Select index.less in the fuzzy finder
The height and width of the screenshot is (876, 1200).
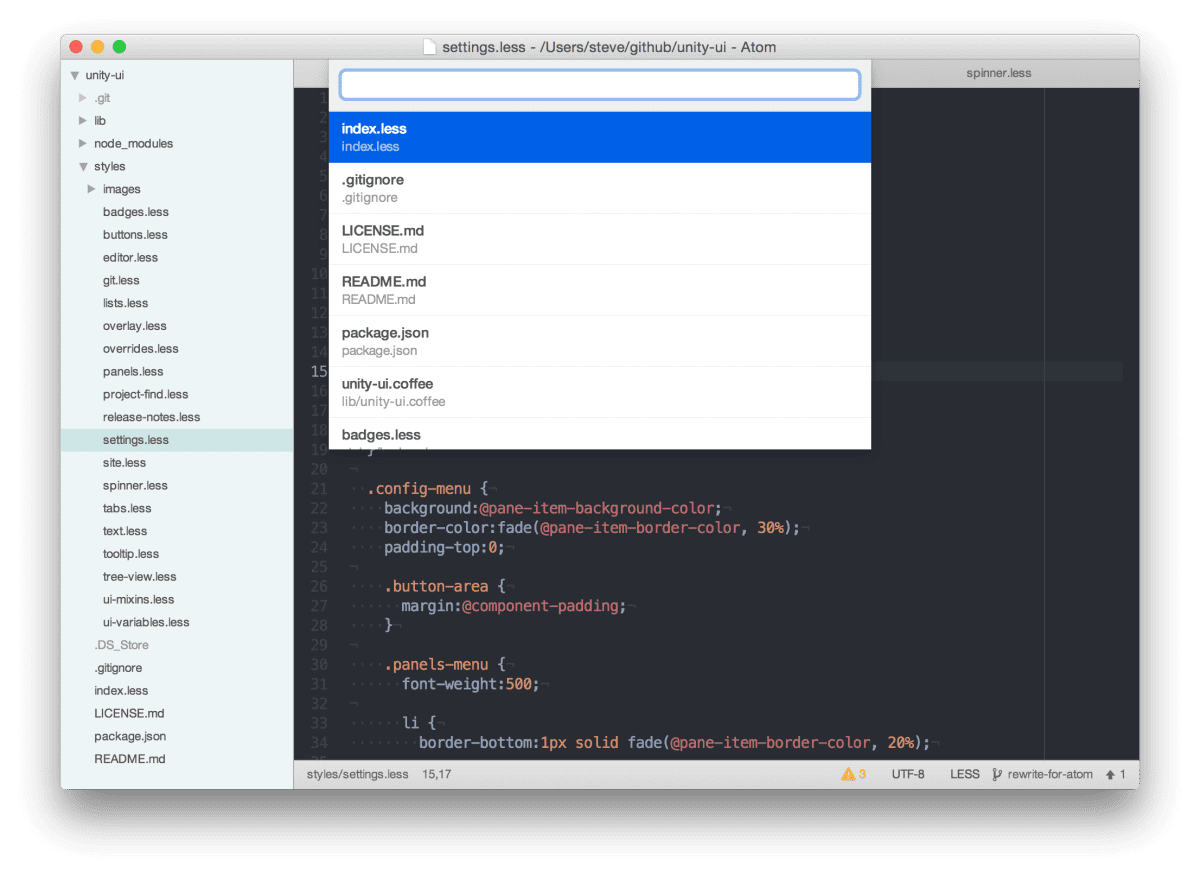[600, 136]
